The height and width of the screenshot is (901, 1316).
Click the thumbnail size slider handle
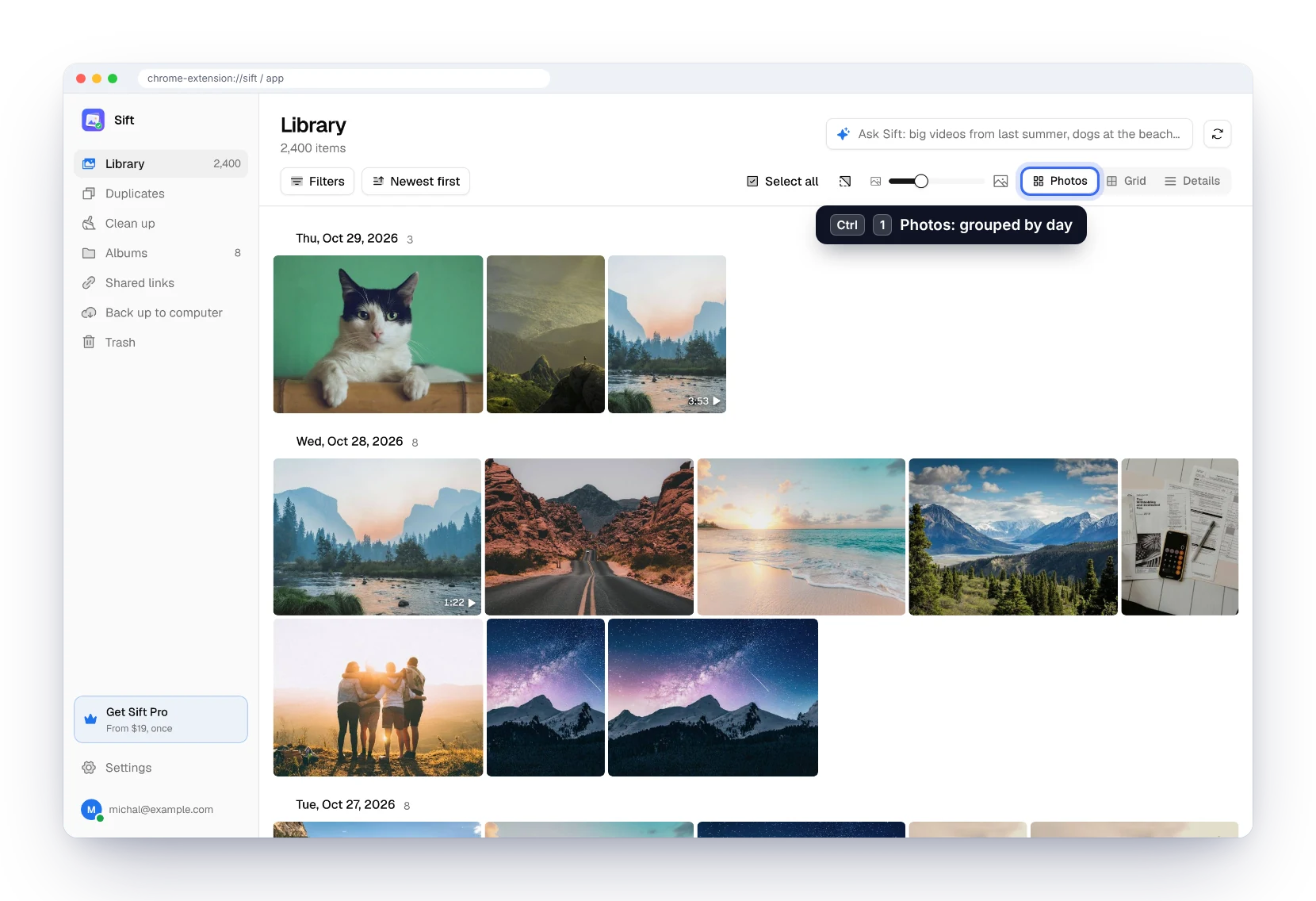tap(920, 182)
